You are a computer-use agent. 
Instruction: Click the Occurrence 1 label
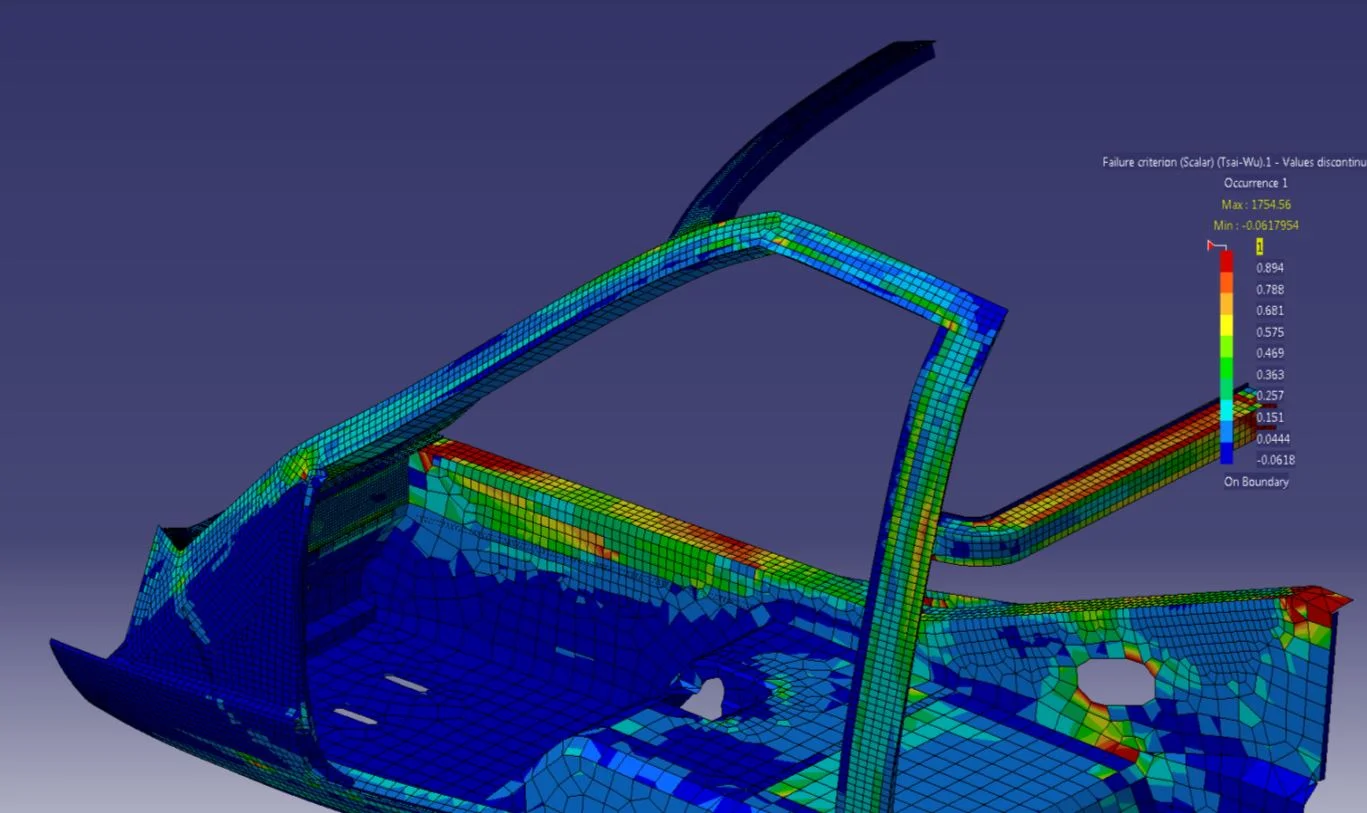point(1257,182)
